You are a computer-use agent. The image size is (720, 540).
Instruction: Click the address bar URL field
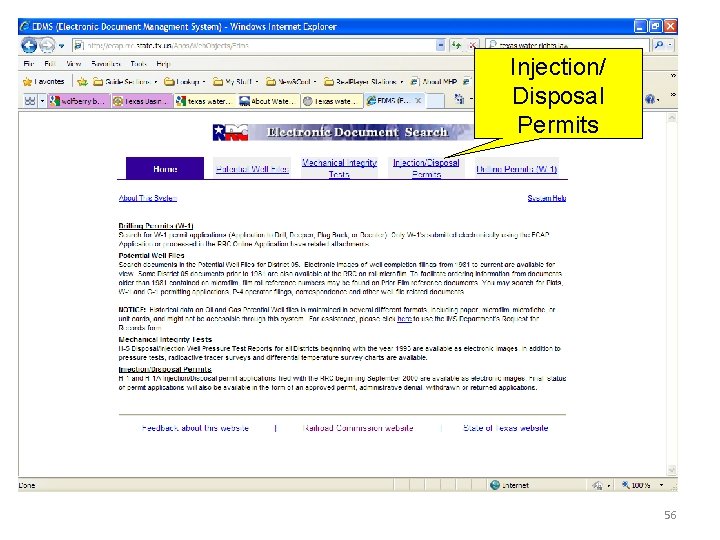pyautogui.click(x=257, y=45)
